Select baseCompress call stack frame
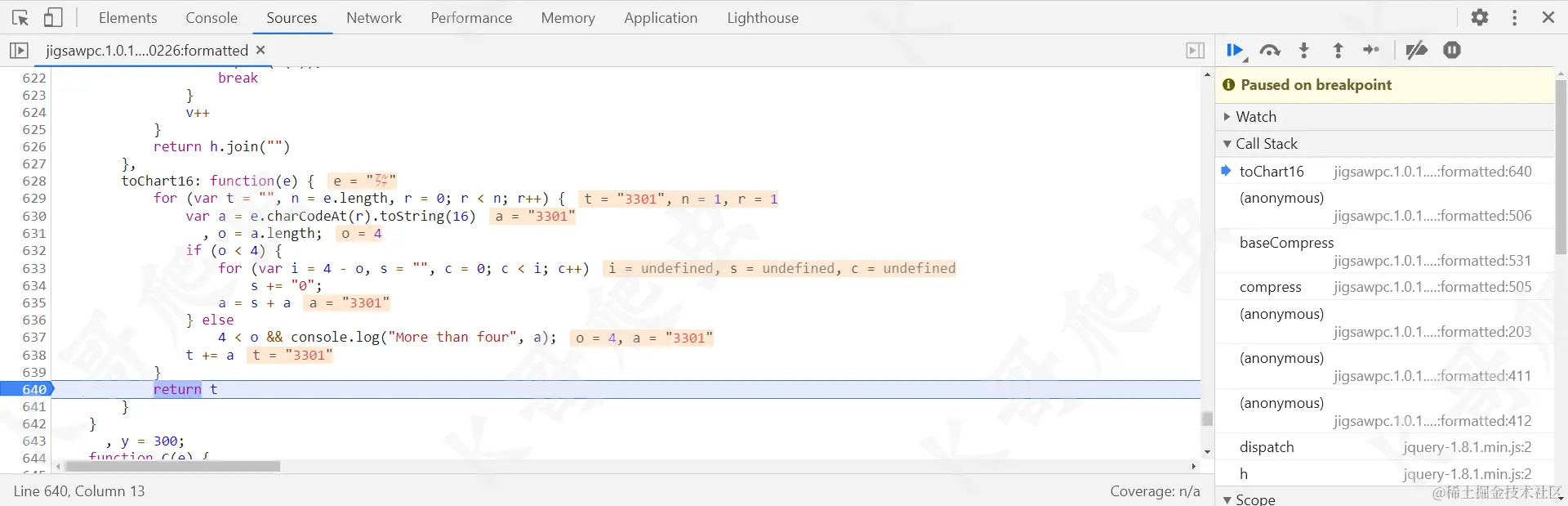 [x=1385, y=252]
